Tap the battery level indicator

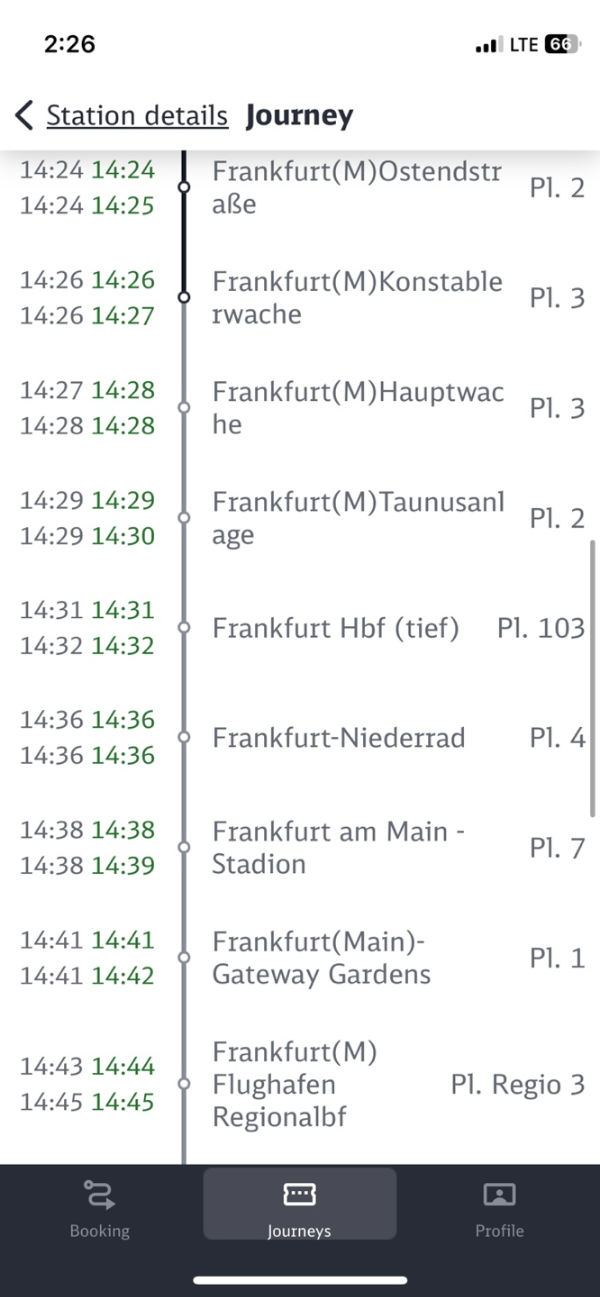point(562,45)
